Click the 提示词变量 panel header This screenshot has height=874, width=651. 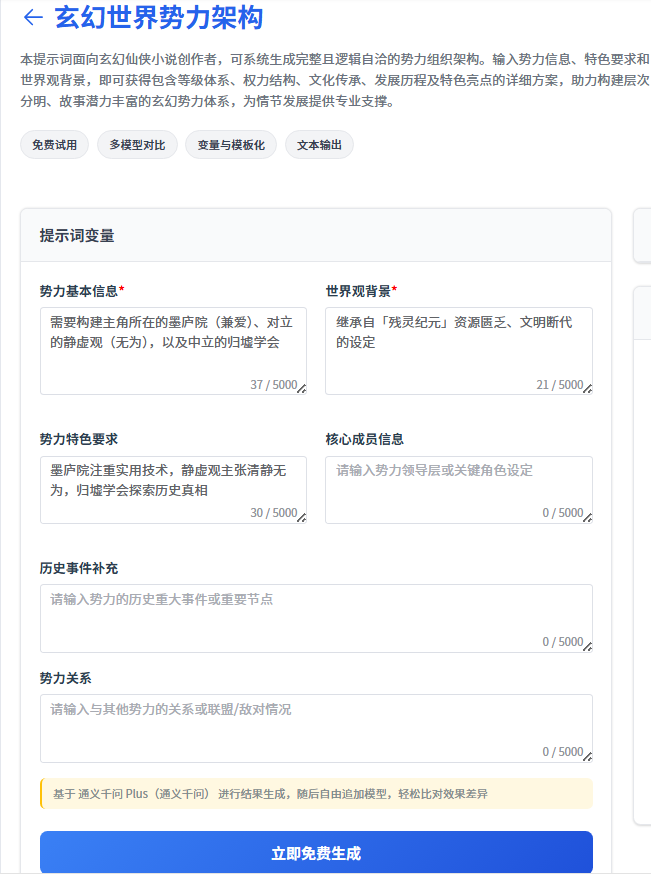316,236
